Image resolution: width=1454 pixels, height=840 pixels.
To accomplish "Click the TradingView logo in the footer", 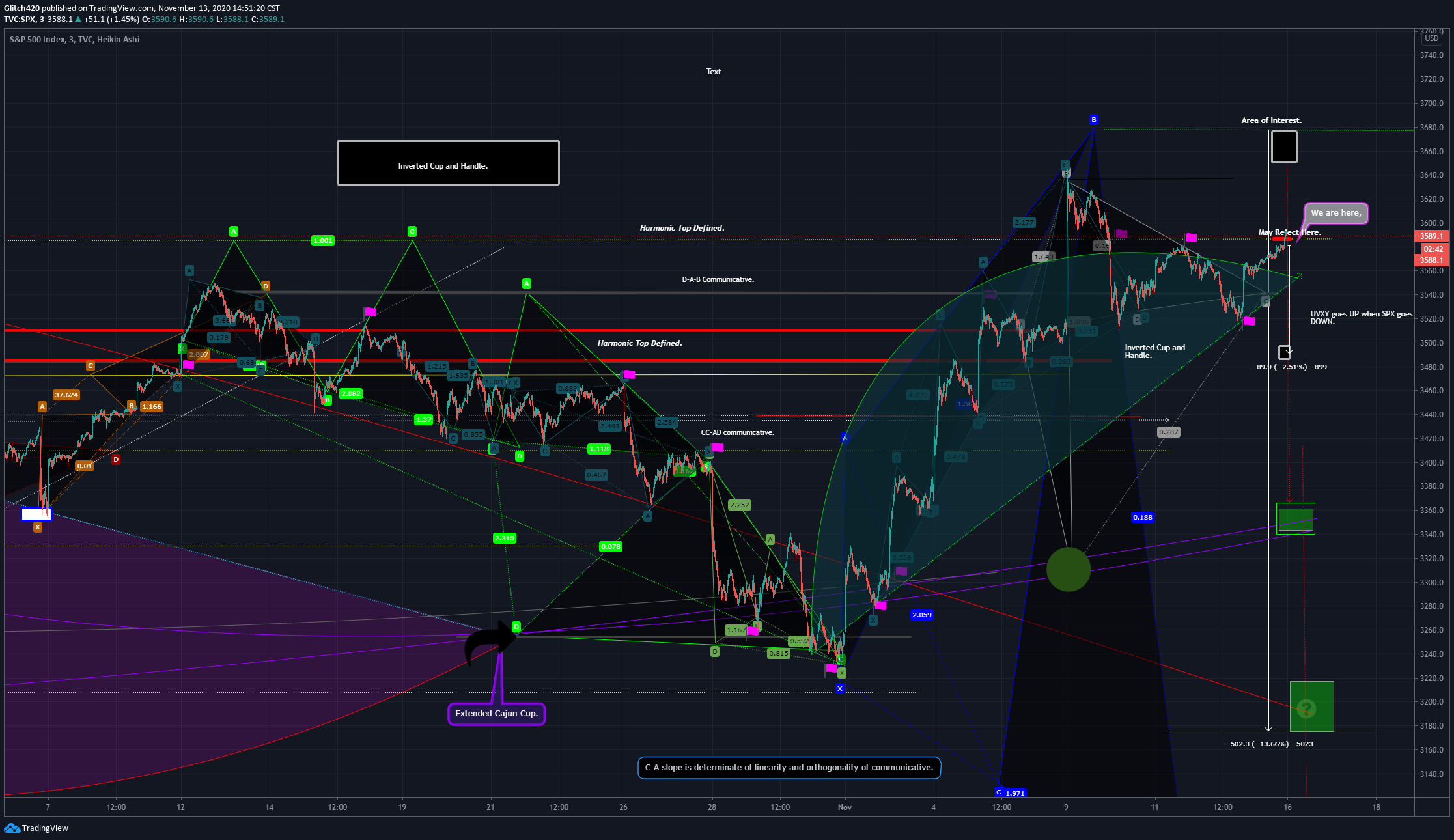I will click(36, 828).
